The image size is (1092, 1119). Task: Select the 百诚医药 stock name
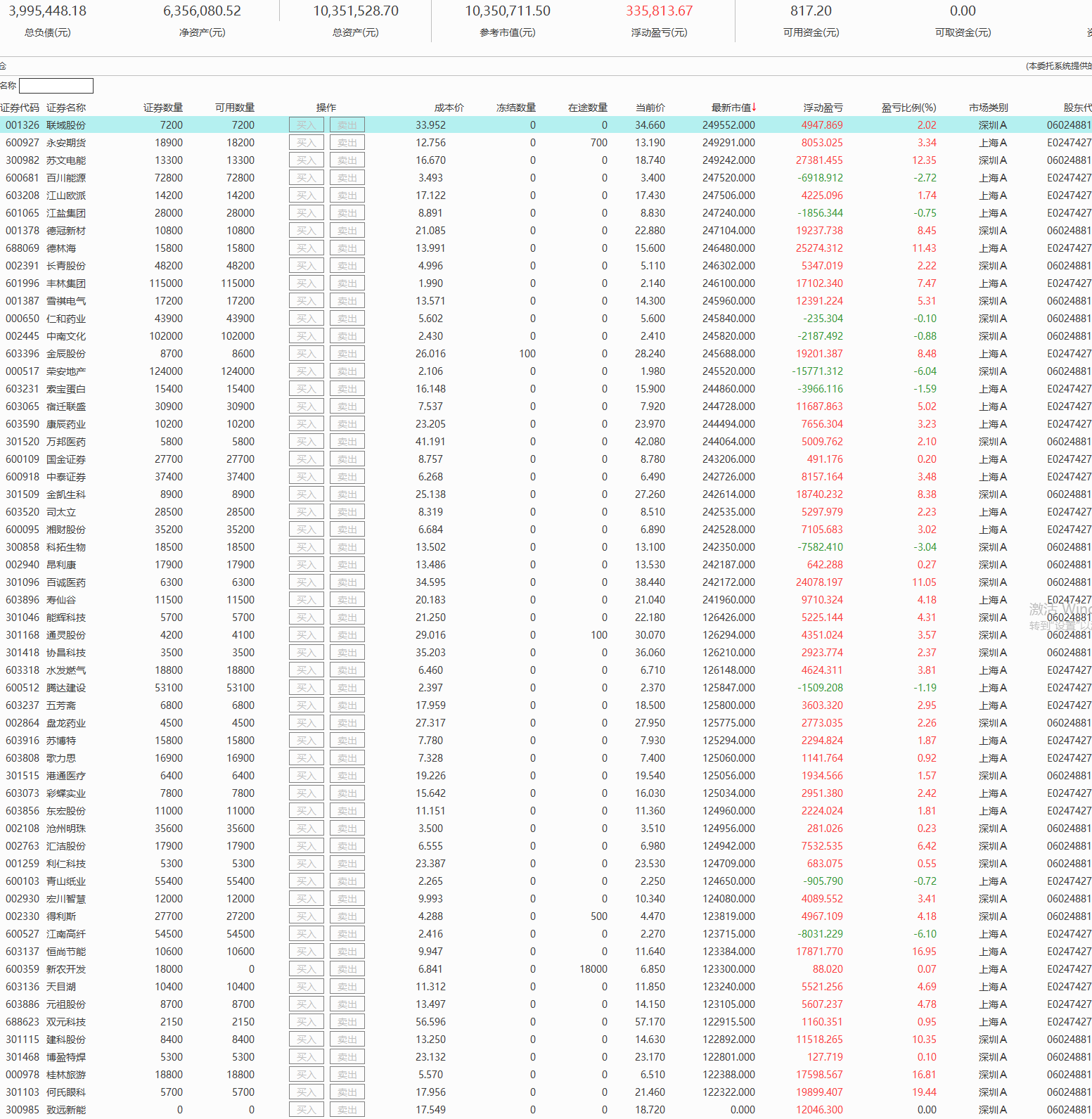click(66, 582)
